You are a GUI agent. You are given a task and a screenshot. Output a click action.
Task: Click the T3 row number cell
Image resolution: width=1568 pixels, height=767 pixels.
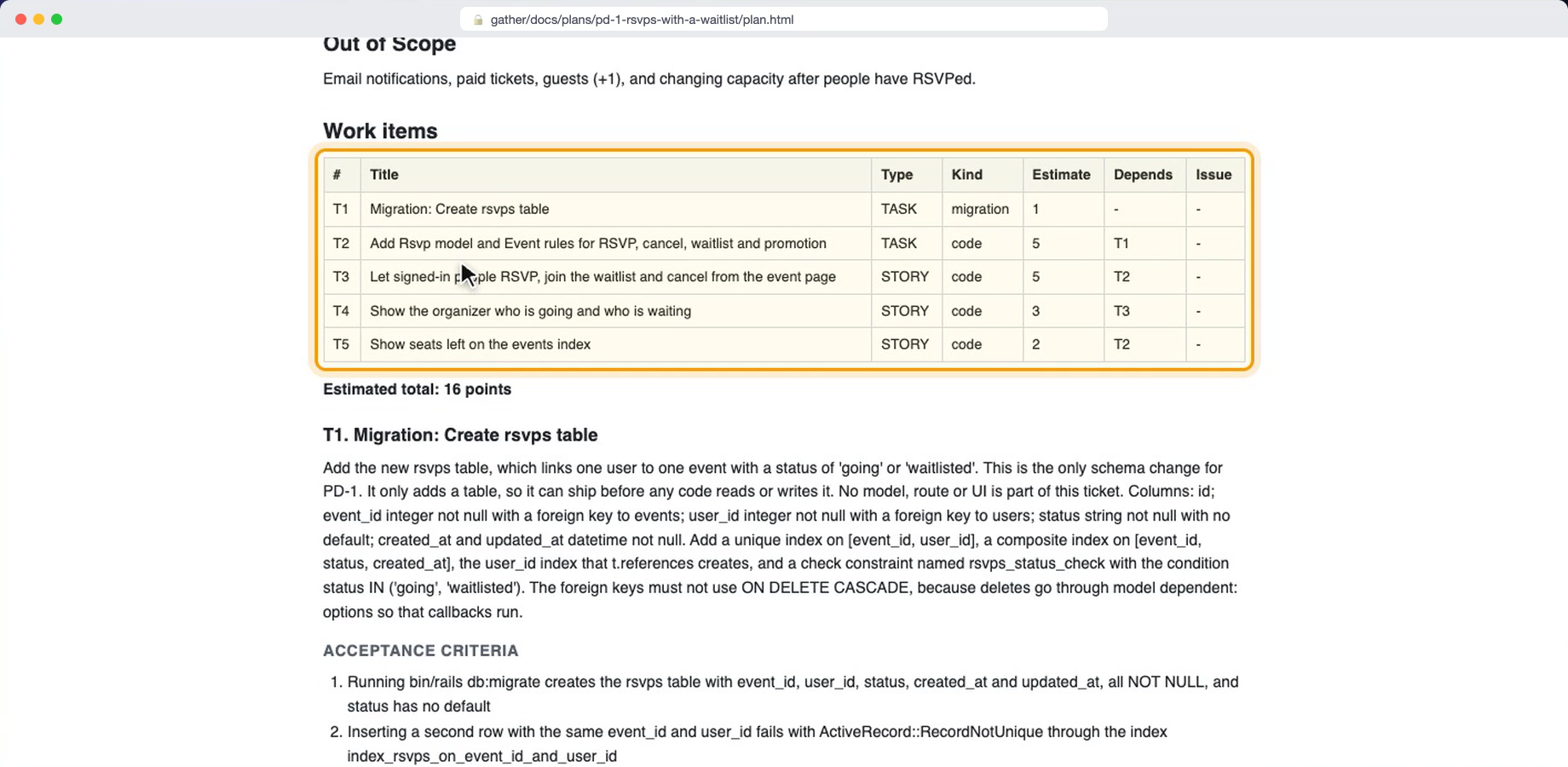(x=342, y=277)
